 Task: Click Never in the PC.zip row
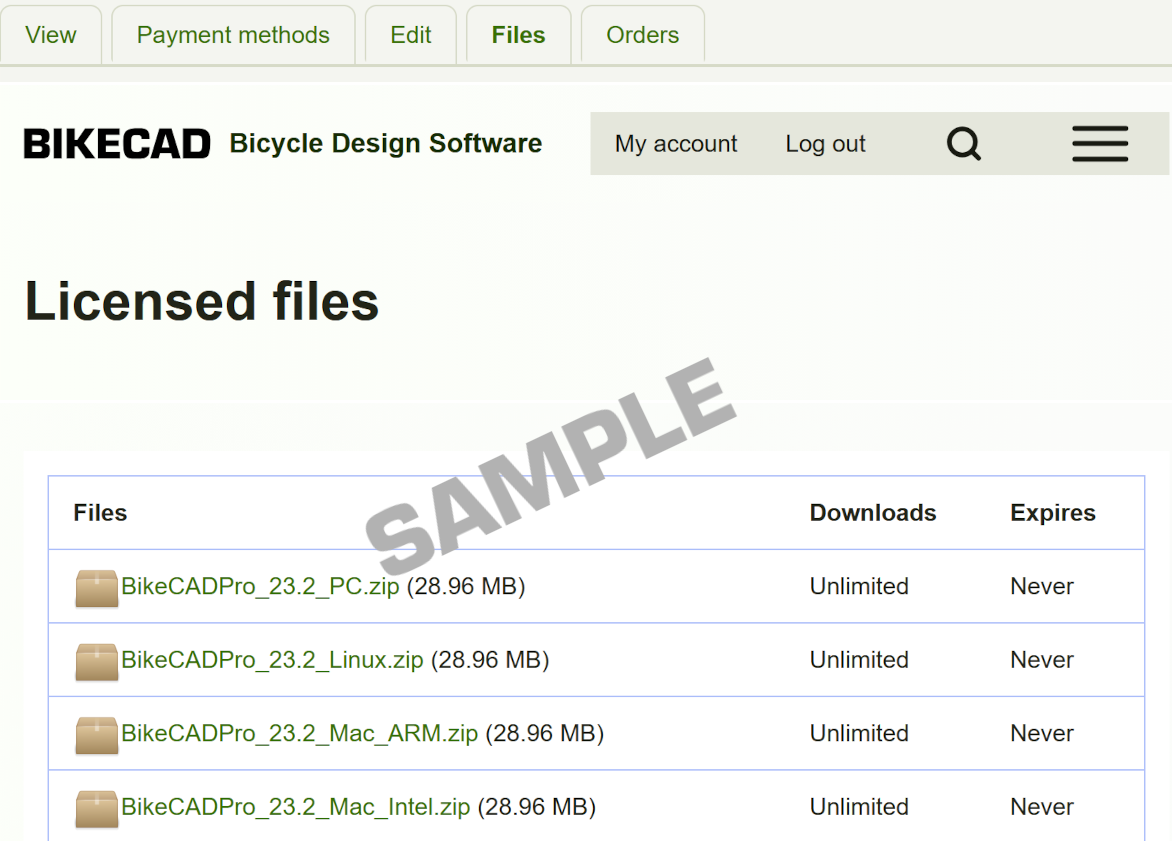[1042, 586]
